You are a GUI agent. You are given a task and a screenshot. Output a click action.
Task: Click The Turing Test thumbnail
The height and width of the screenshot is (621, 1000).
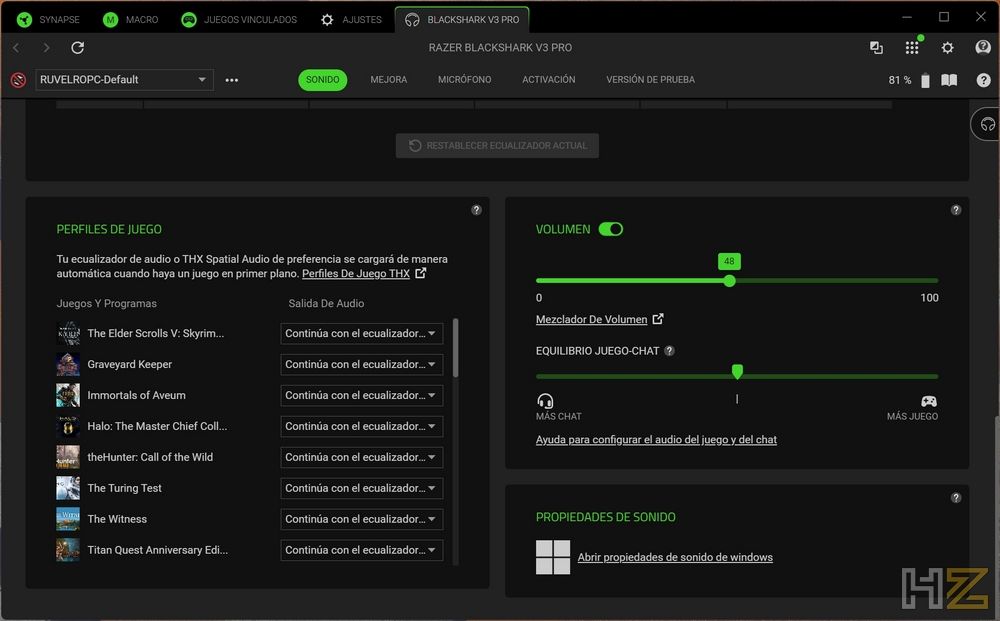68,488
